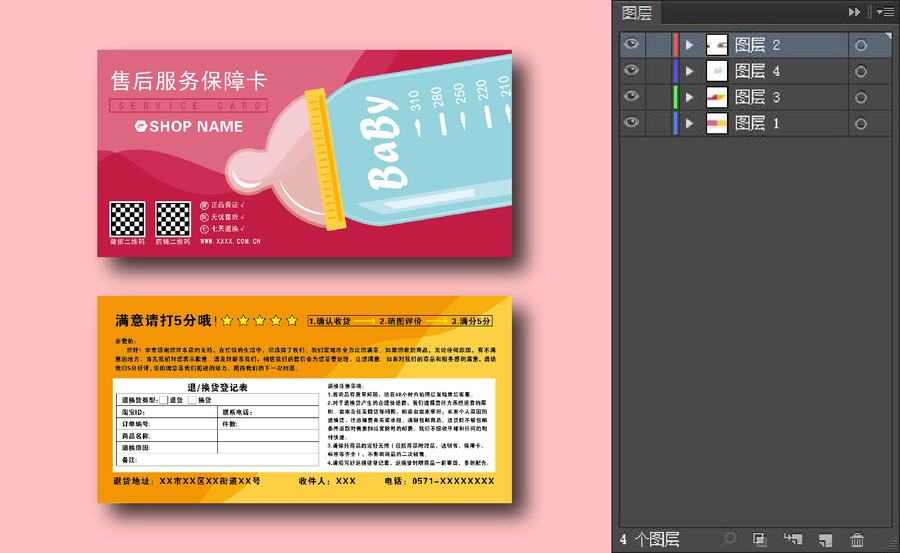This screenshot has width=900, height=553.
Task: Click the 微信二维码 QR code
Action: pos(127,219)
